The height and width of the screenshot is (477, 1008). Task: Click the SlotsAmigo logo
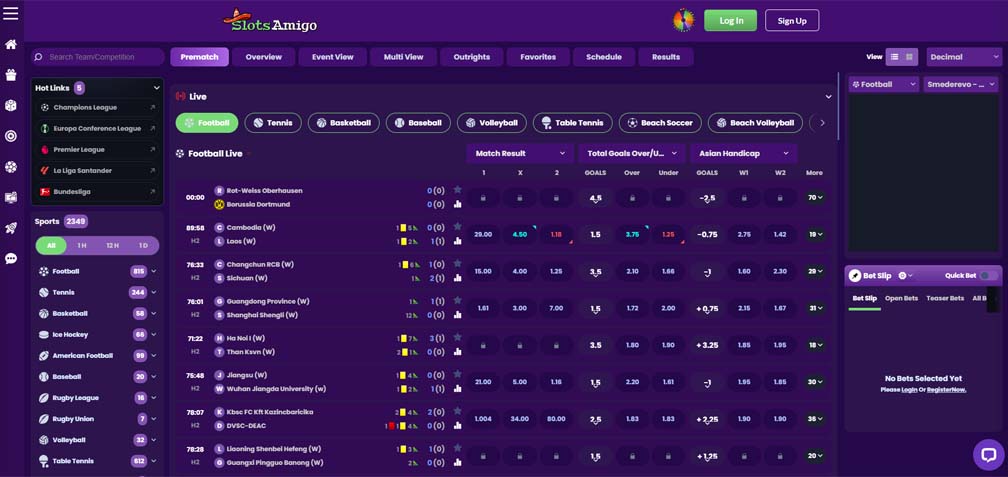pos(270,21)
